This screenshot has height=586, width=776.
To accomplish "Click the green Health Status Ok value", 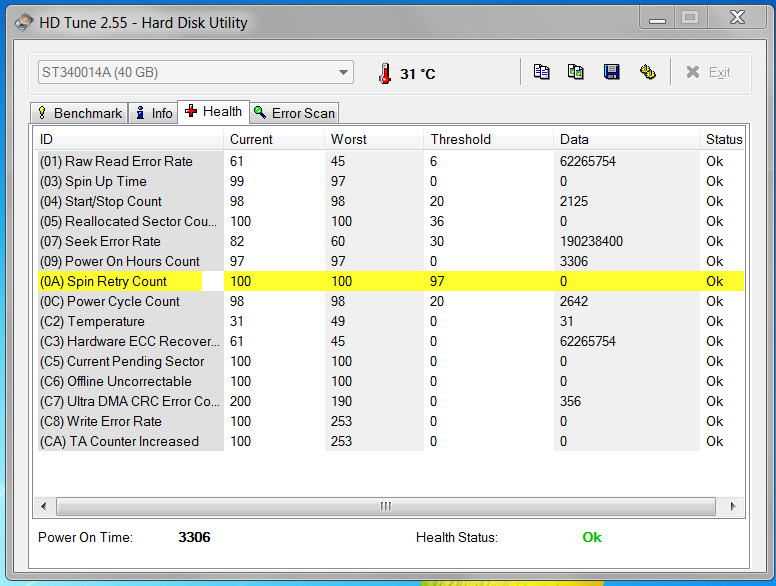I will pos(592,537).
